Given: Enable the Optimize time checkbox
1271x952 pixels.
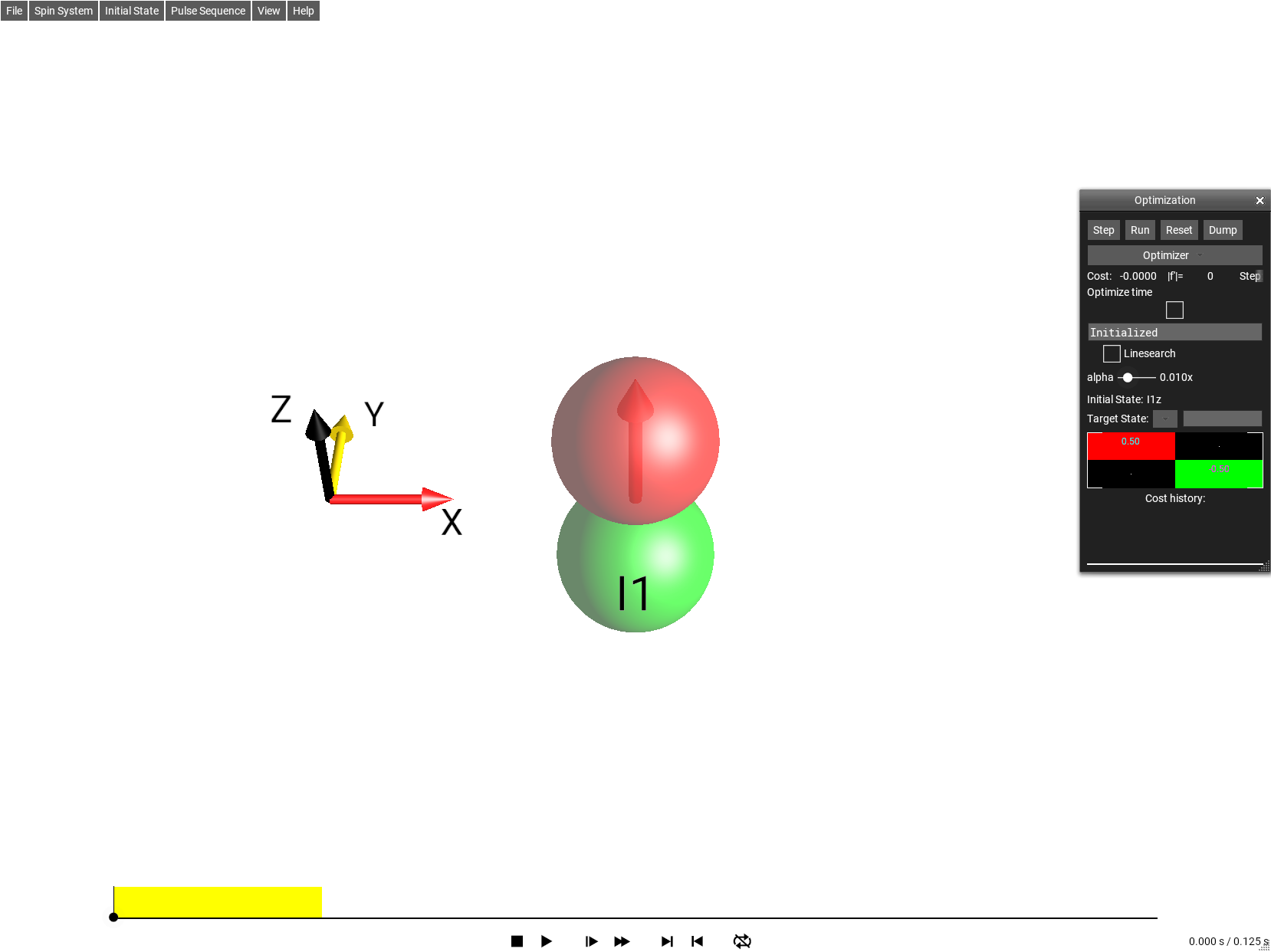Looking at the screenshot, I should pos(1174,310).
